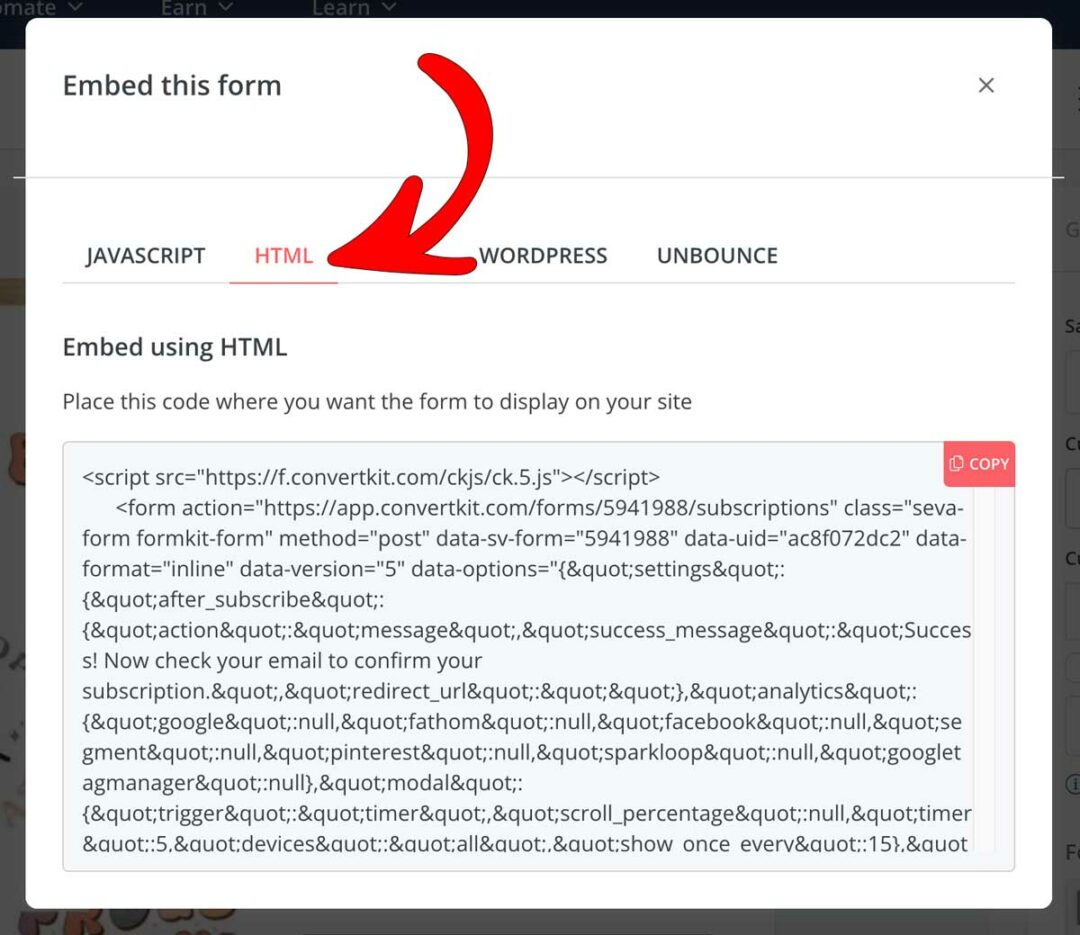Image resolution: width=1080 pixels, height=935 pixels.
Task: Click the info icon behind the dialog
Action: tap(1073, 783)
